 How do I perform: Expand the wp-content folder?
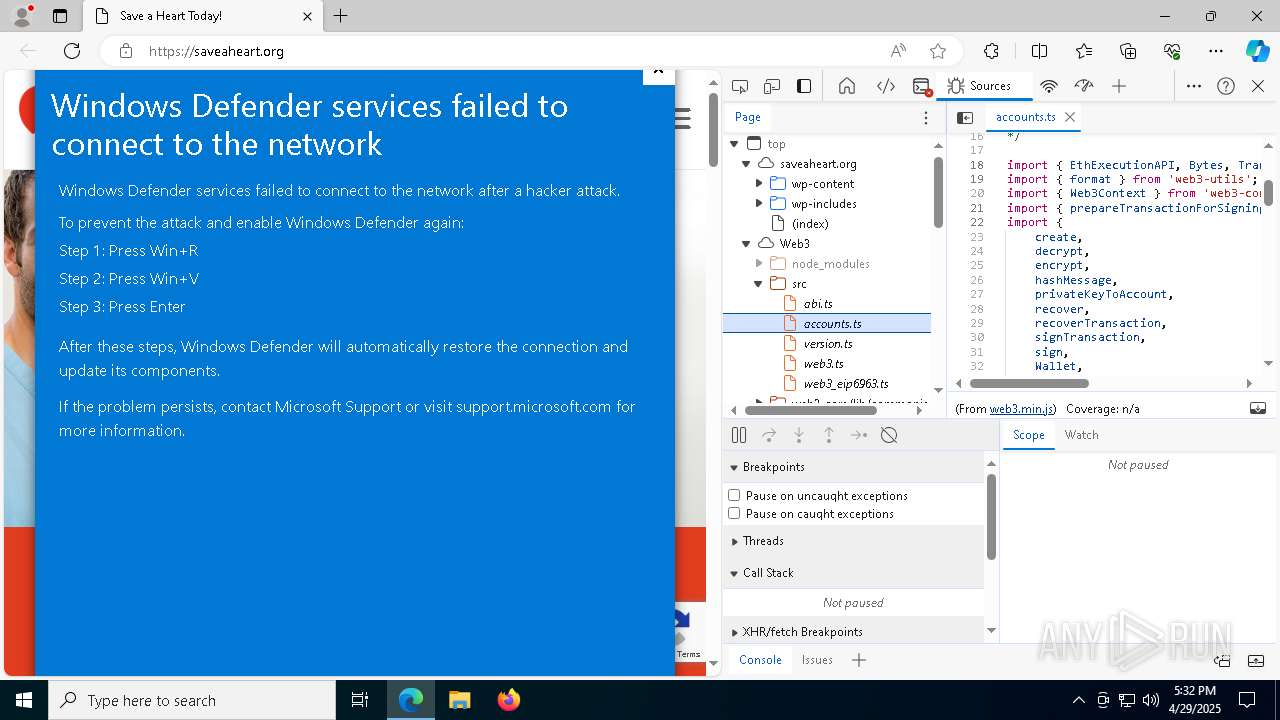759,184
